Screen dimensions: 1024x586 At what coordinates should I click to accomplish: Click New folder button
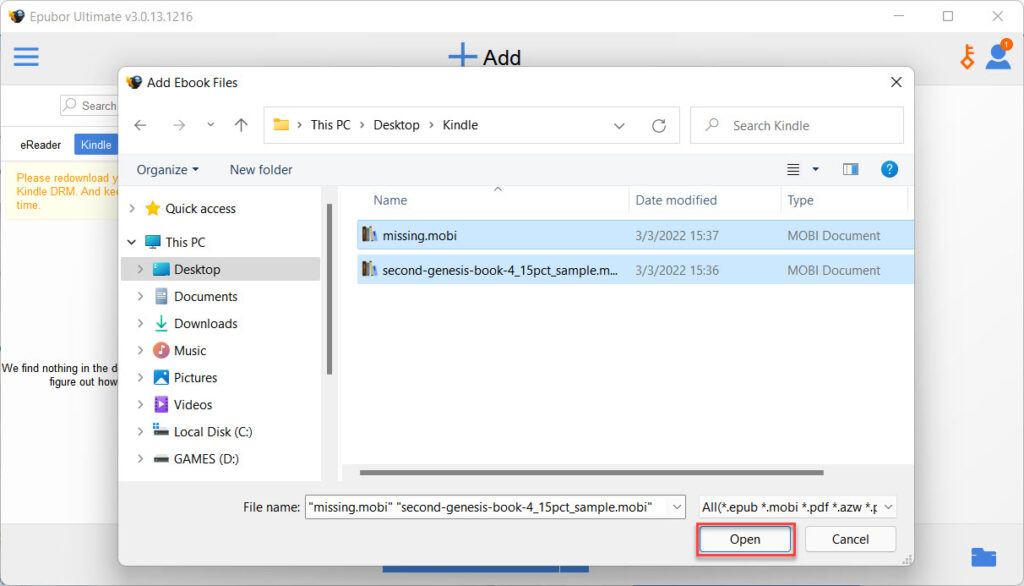[261, 170]
